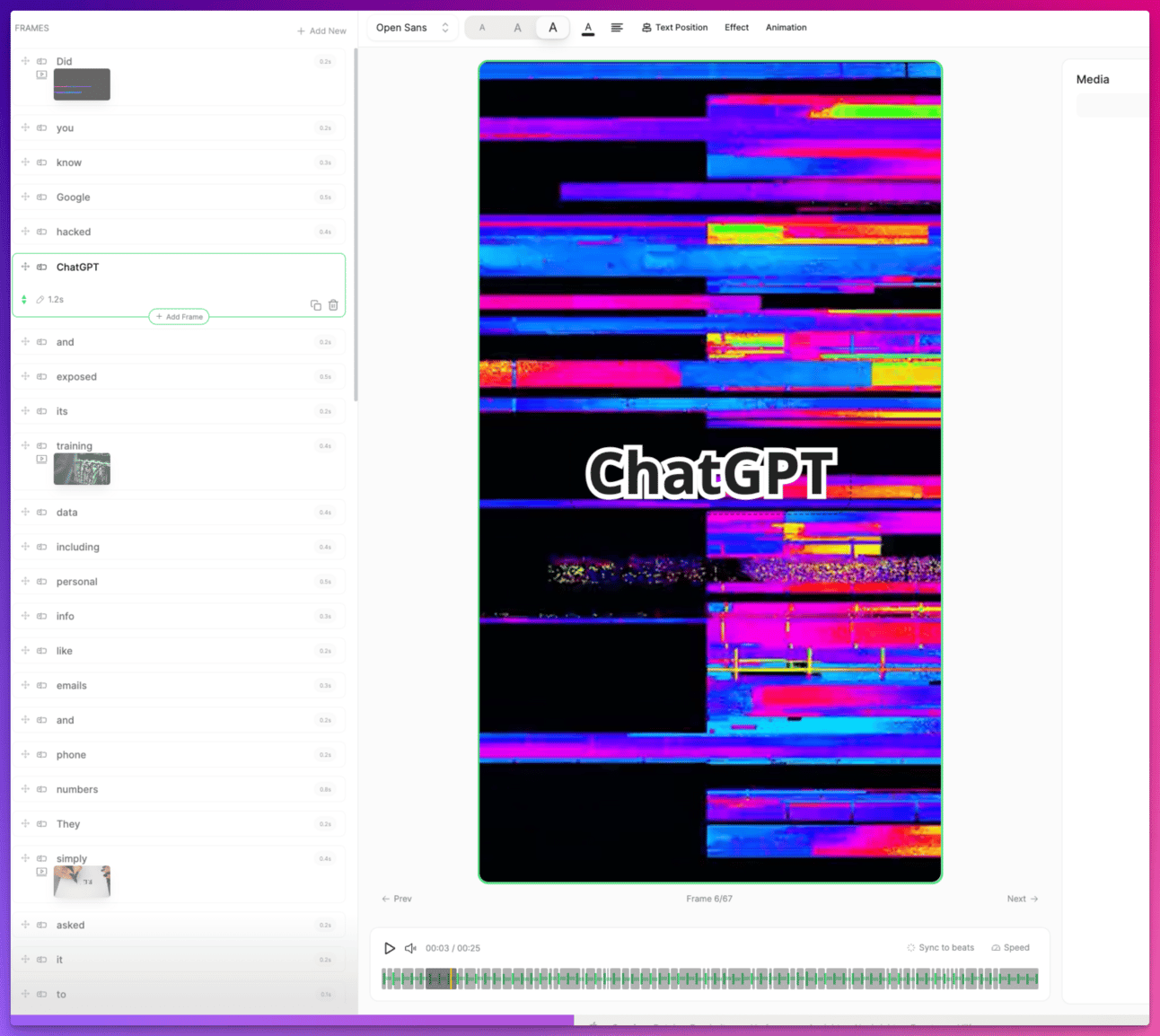
Task: Click the drag handle of the personal frame
Action: pos(25,581)
